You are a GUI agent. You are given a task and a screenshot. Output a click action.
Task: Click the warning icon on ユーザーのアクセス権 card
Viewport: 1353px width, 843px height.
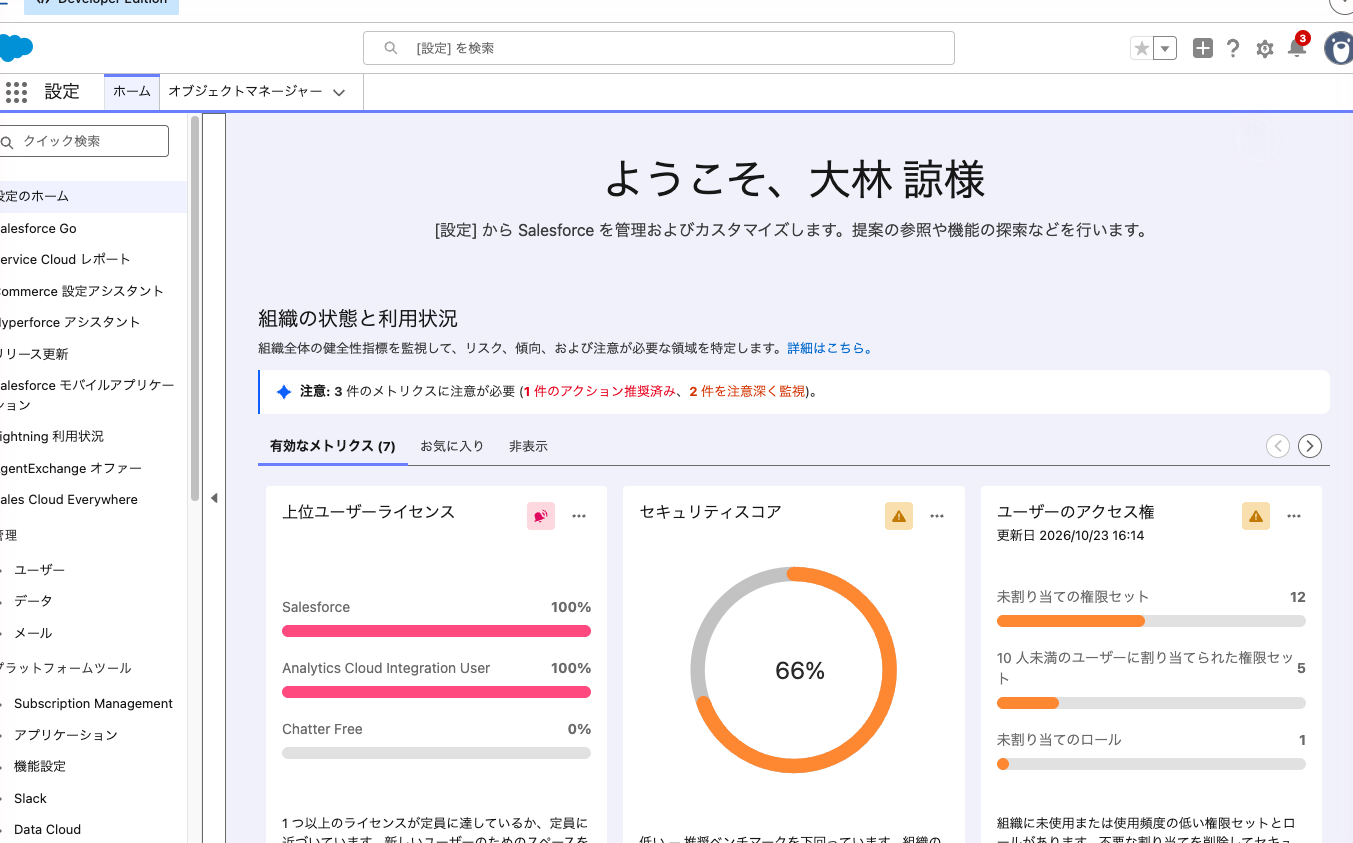[1256, 516]
